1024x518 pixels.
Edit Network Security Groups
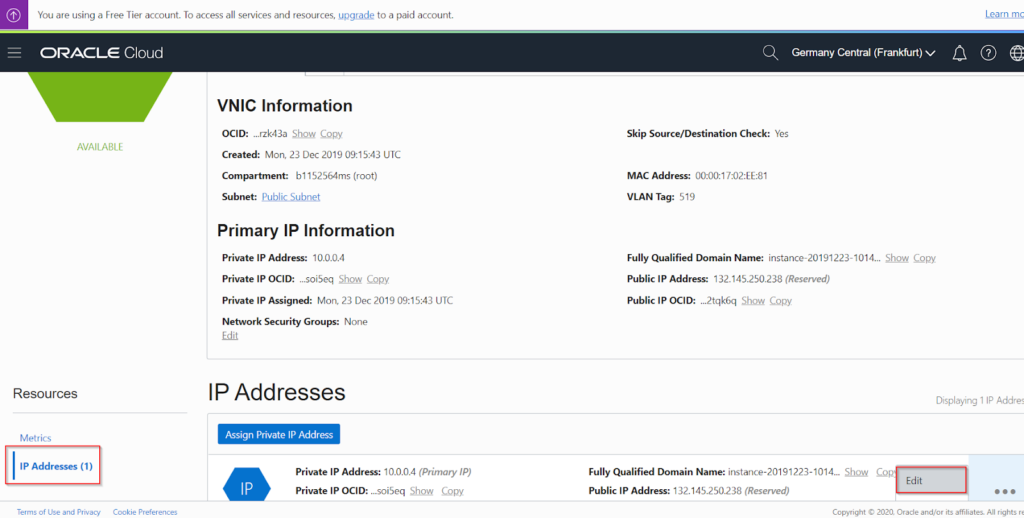pyautogui.click(x=230, y=336)
